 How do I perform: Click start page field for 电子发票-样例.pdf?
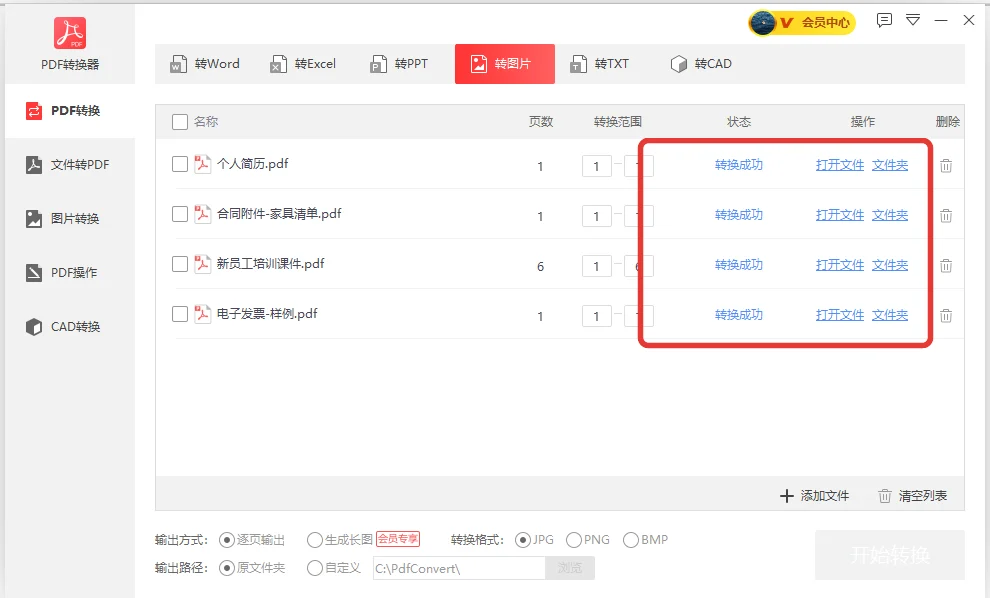tap(597, 316)
